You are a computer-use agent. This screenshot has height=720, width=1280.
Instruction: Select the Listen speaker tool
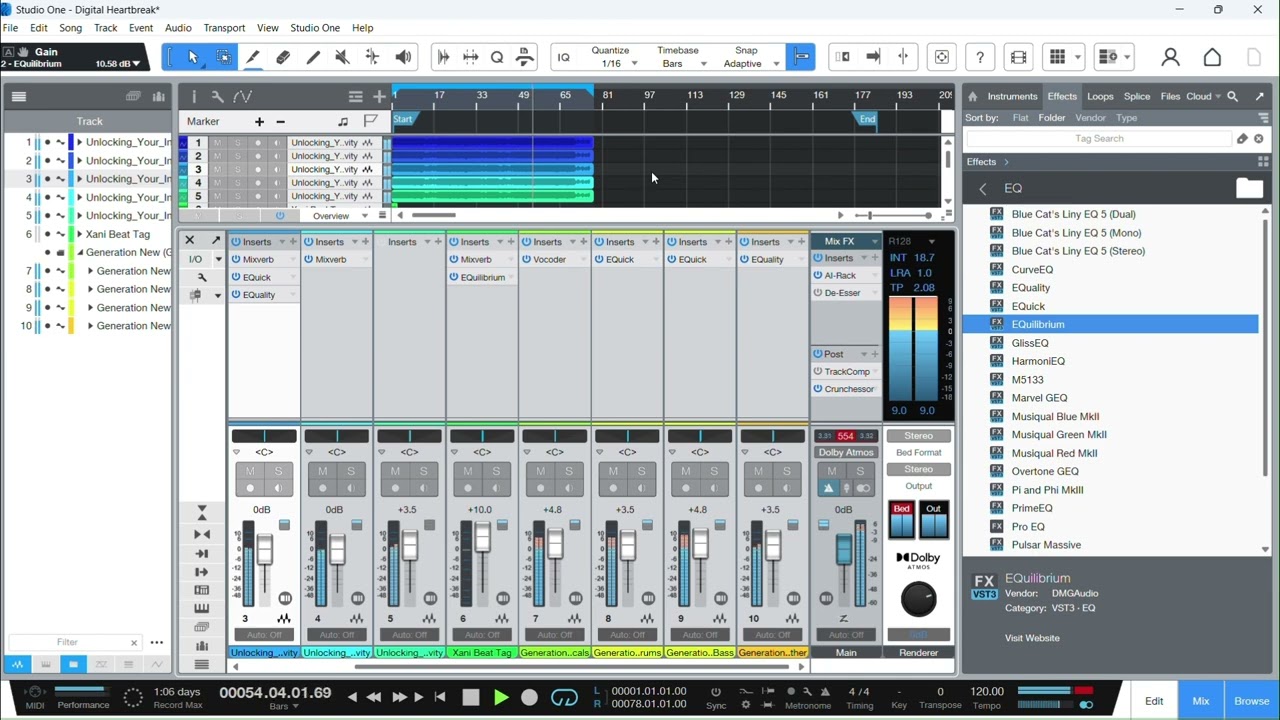pos(403,57)
